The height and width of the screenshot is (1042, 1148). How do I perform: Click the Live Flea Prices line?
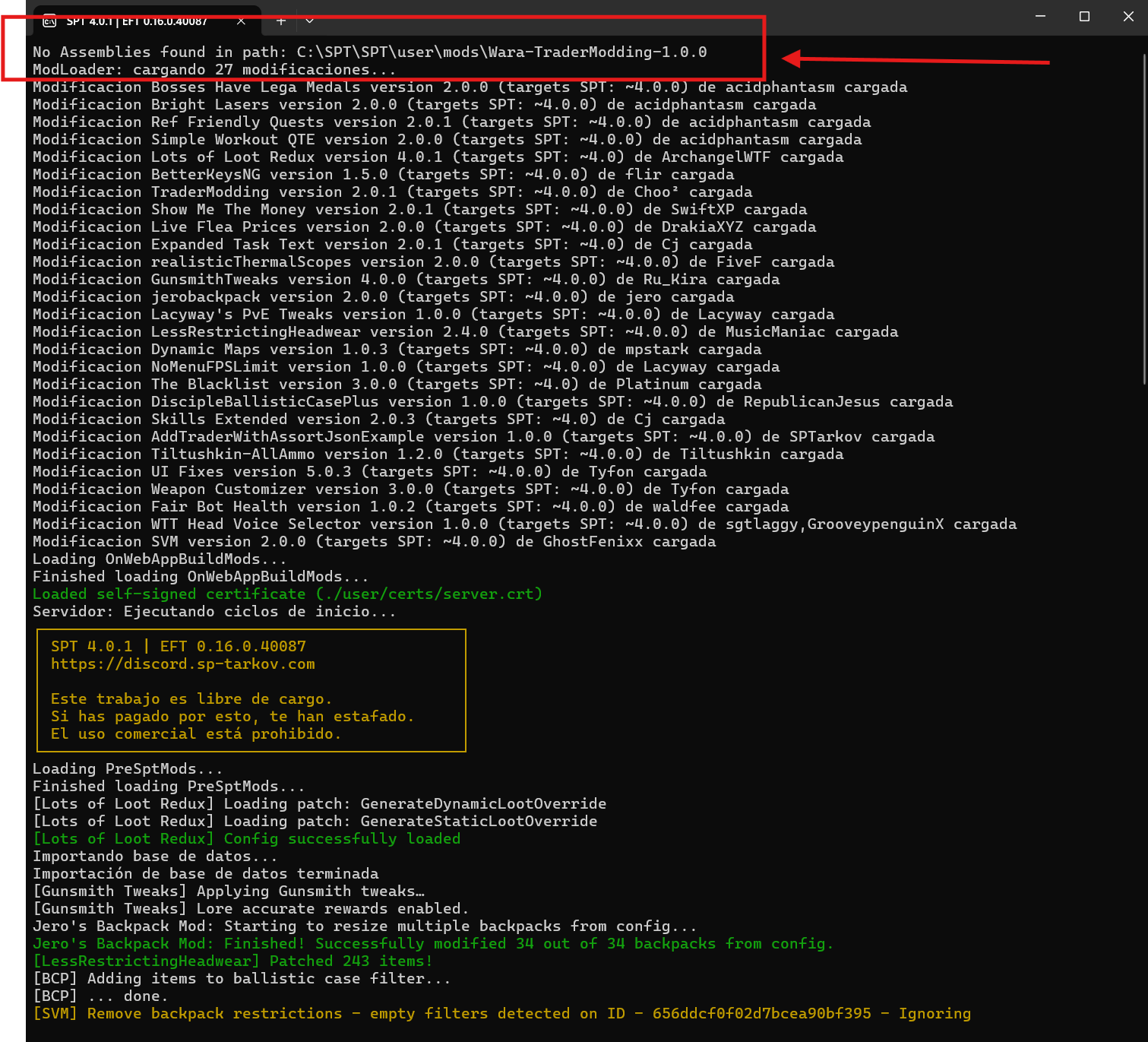(x=424, y=226)
